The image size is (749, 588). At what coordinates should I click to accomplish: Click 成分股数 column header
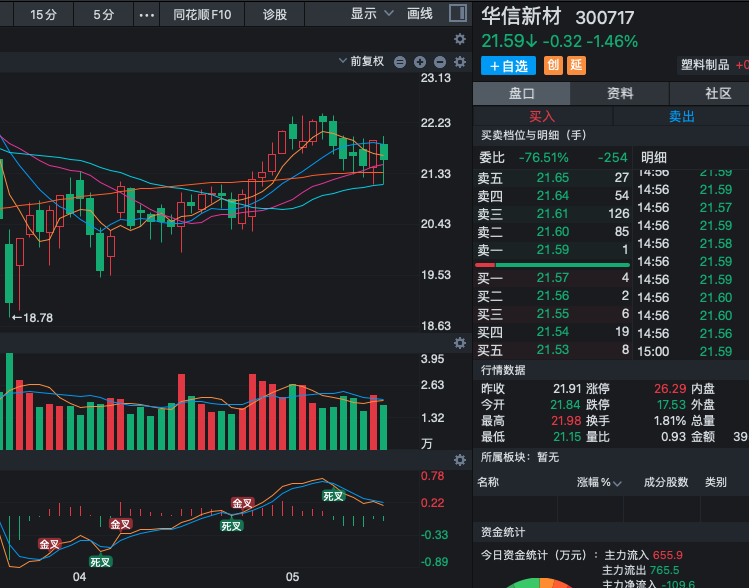666,482
